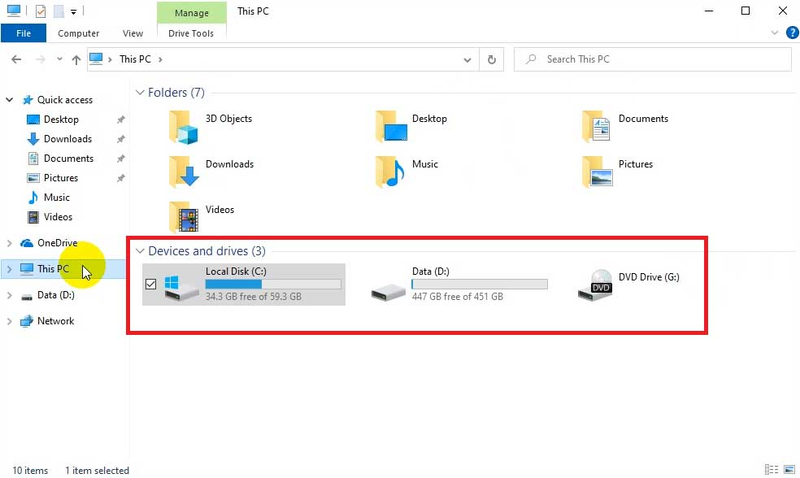This screenshot has height=478, width=800.
Task: Expand the ribbon with the chevron
Action: [774, 33]
